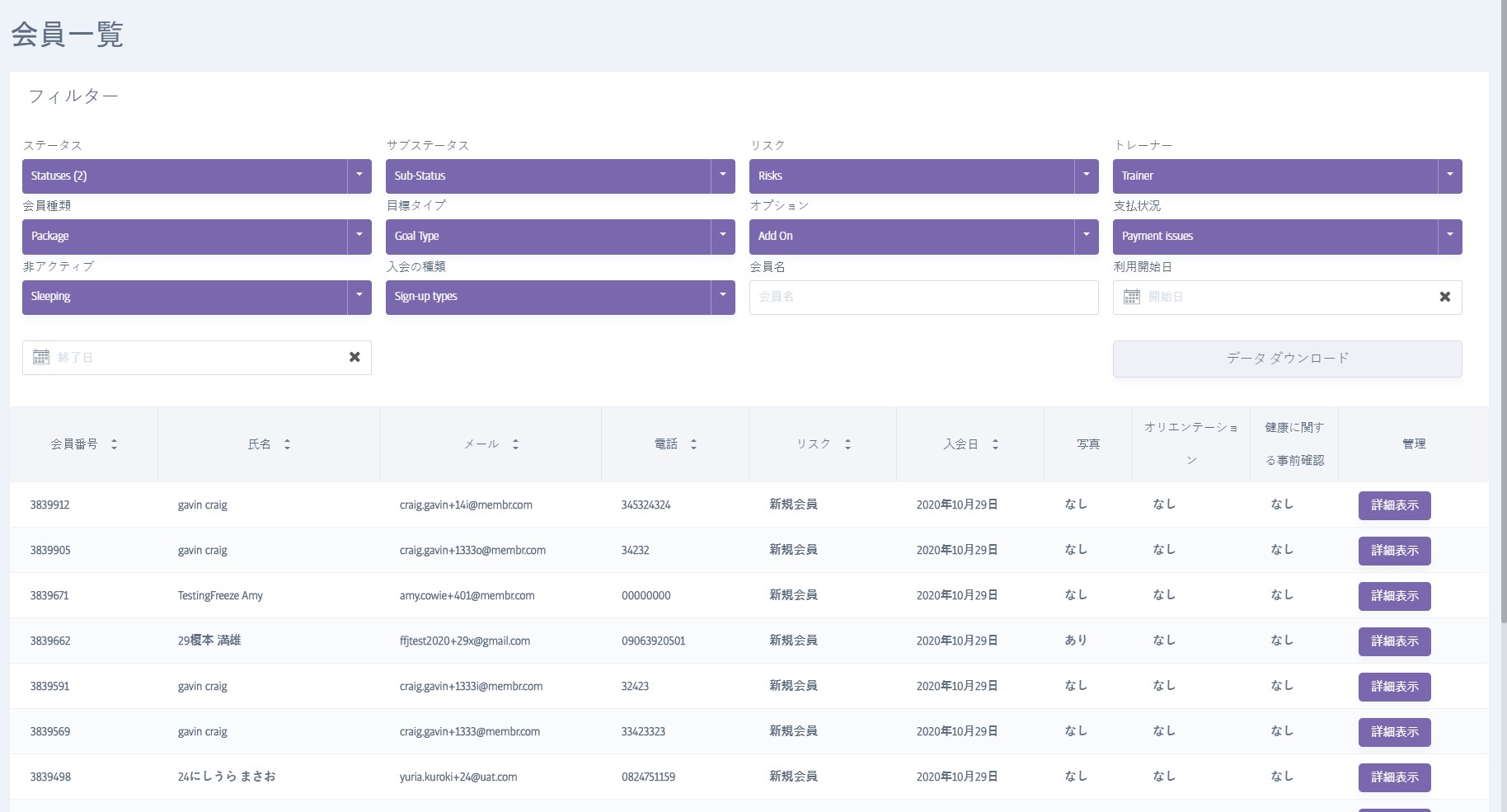Screen dimensions: 1507x812
Task: Click member number 3839671
Action: [x=49, y=596]
